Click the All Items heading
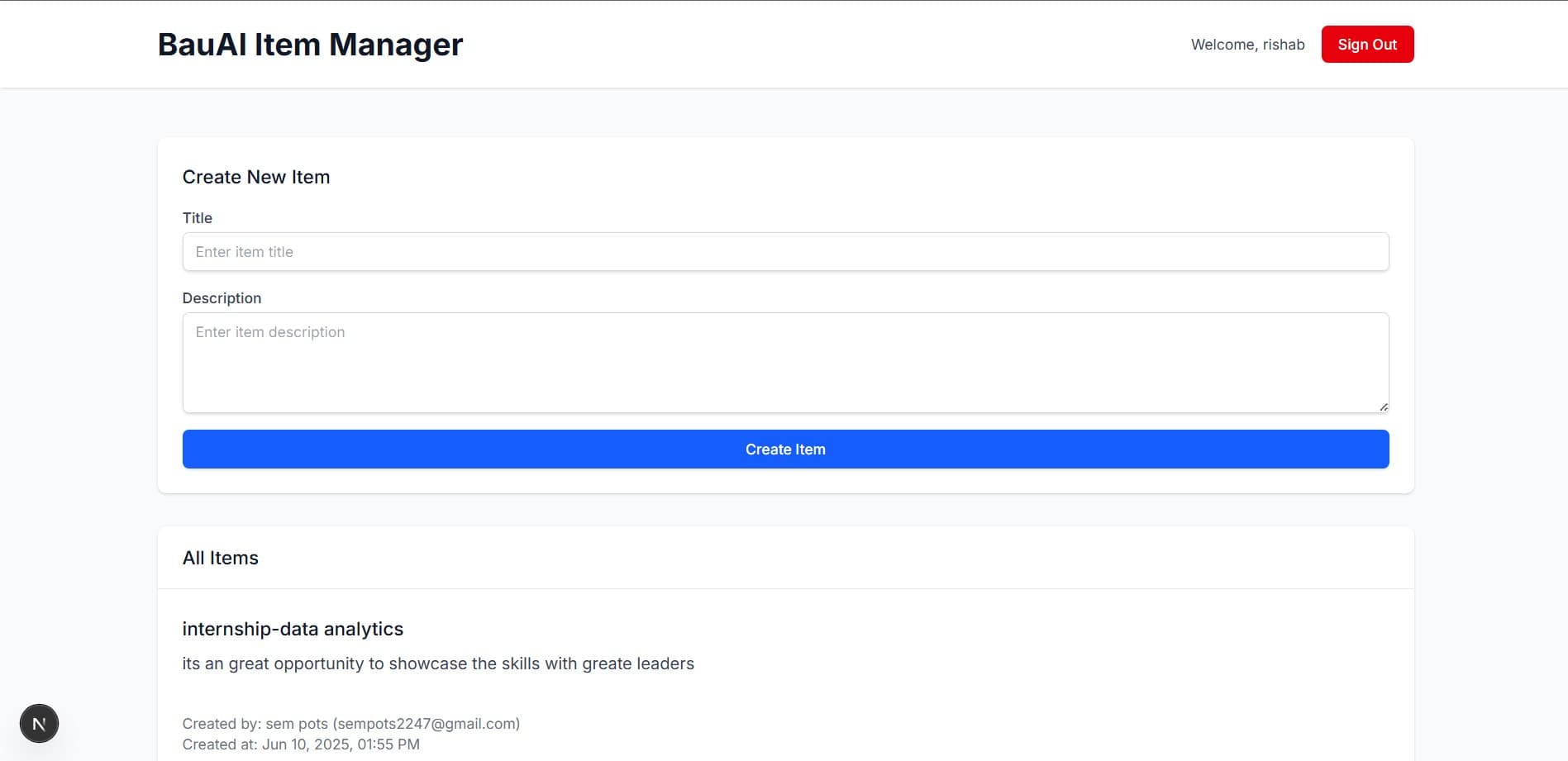1568x761 pixels. pos(221,558)
